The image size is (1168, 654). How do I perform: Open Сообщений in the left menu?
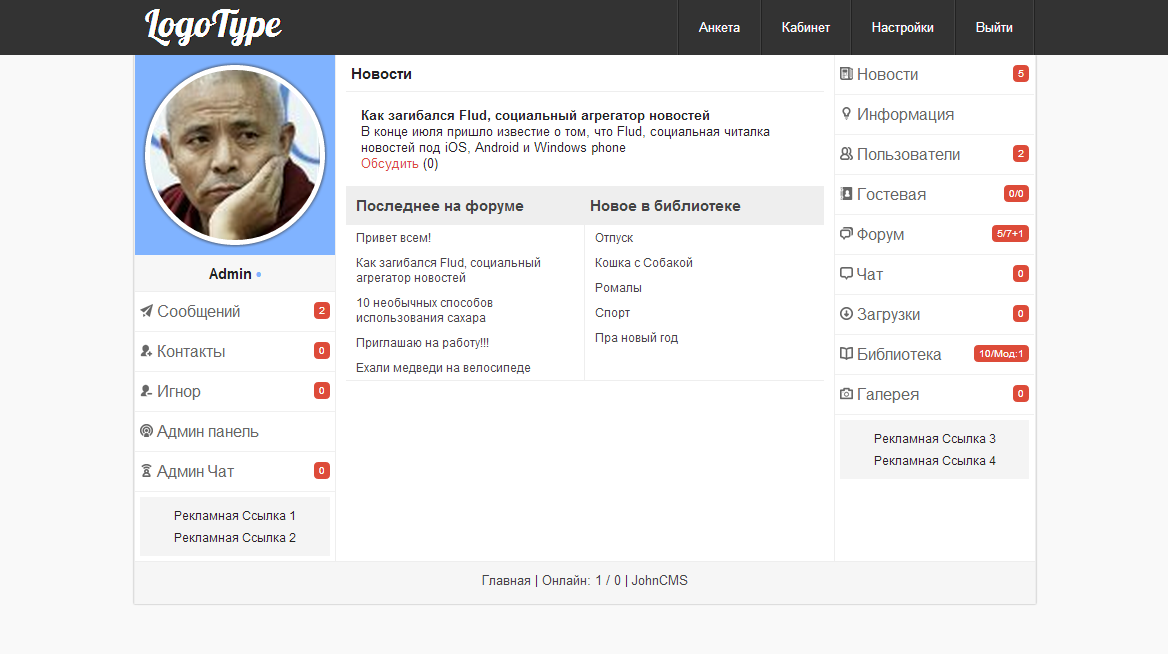pyautogui.click(x=235, y=311)
